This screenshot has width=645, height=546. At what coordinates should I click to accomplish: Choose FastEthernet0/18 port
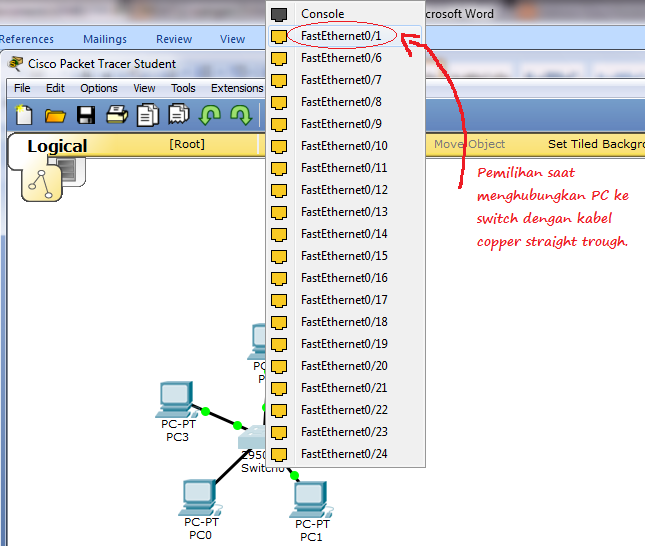tap(346, 322)
